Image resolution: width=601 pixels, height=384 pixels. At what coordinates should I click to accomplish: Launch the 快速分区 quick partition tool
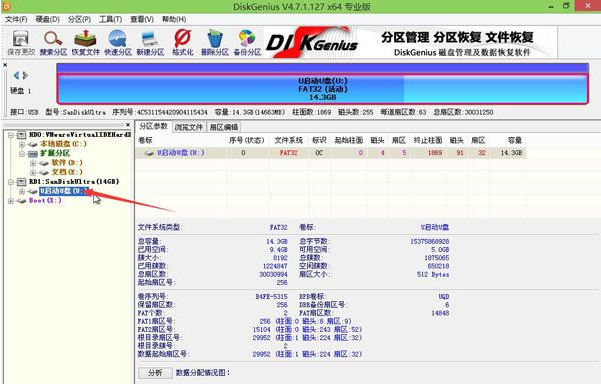[118, 43]
